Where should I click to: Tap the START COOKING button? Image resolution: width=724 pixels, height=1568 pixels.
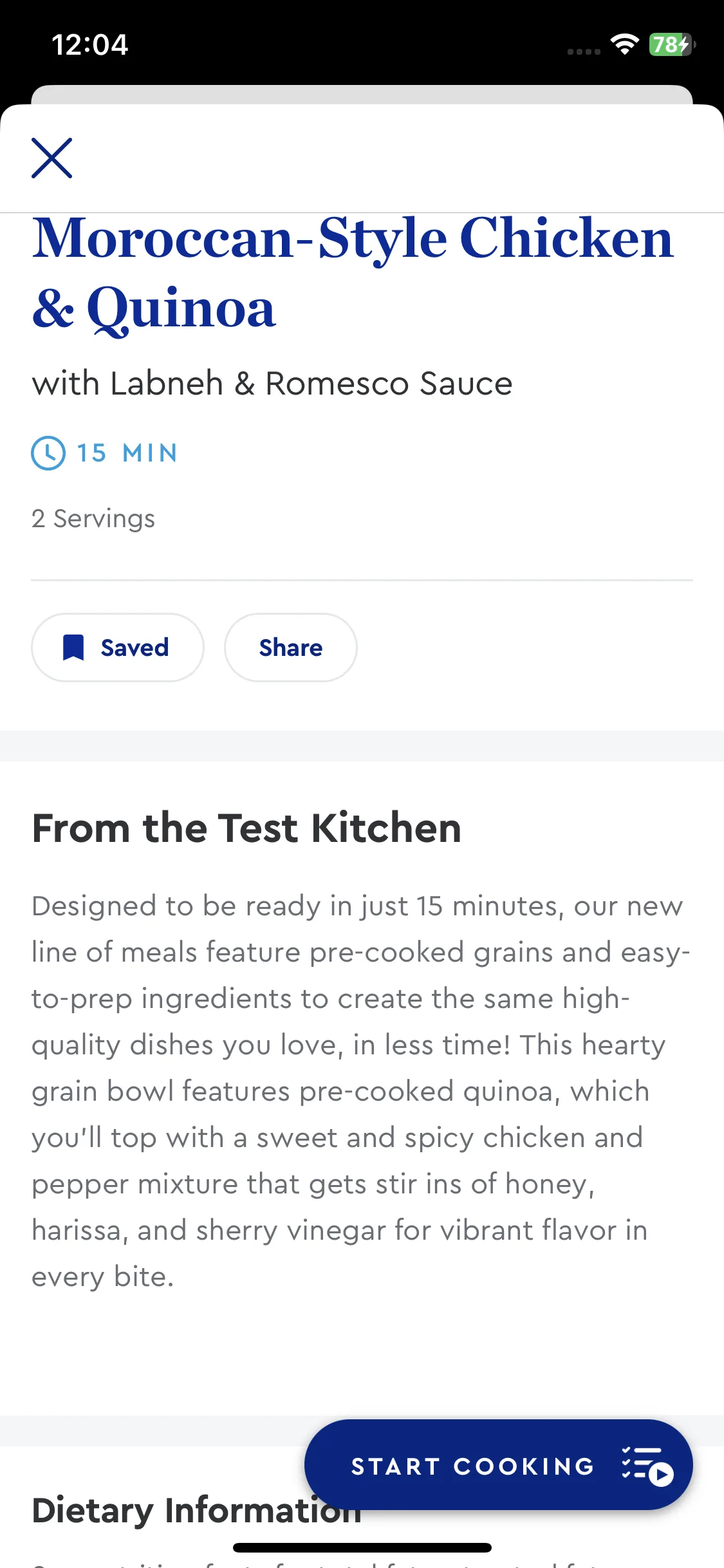click(499, 1465)
